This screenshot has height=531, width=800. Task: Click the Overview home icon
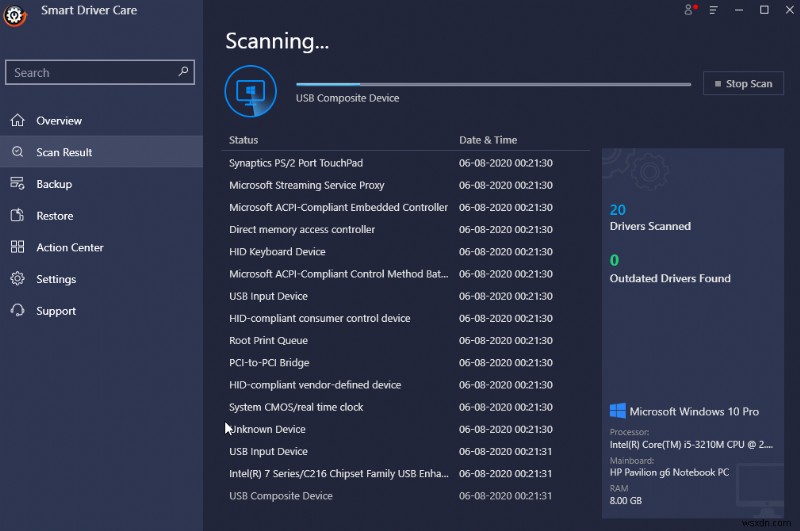(17, 121)
